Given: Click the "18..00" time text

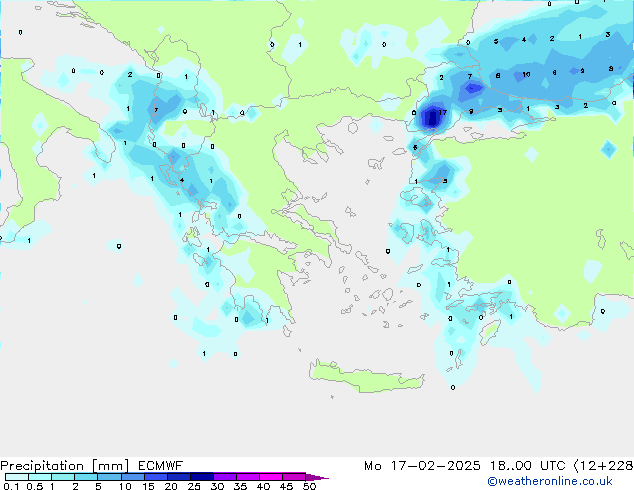Looking at the screenshot, I should [x=510, y=466].
